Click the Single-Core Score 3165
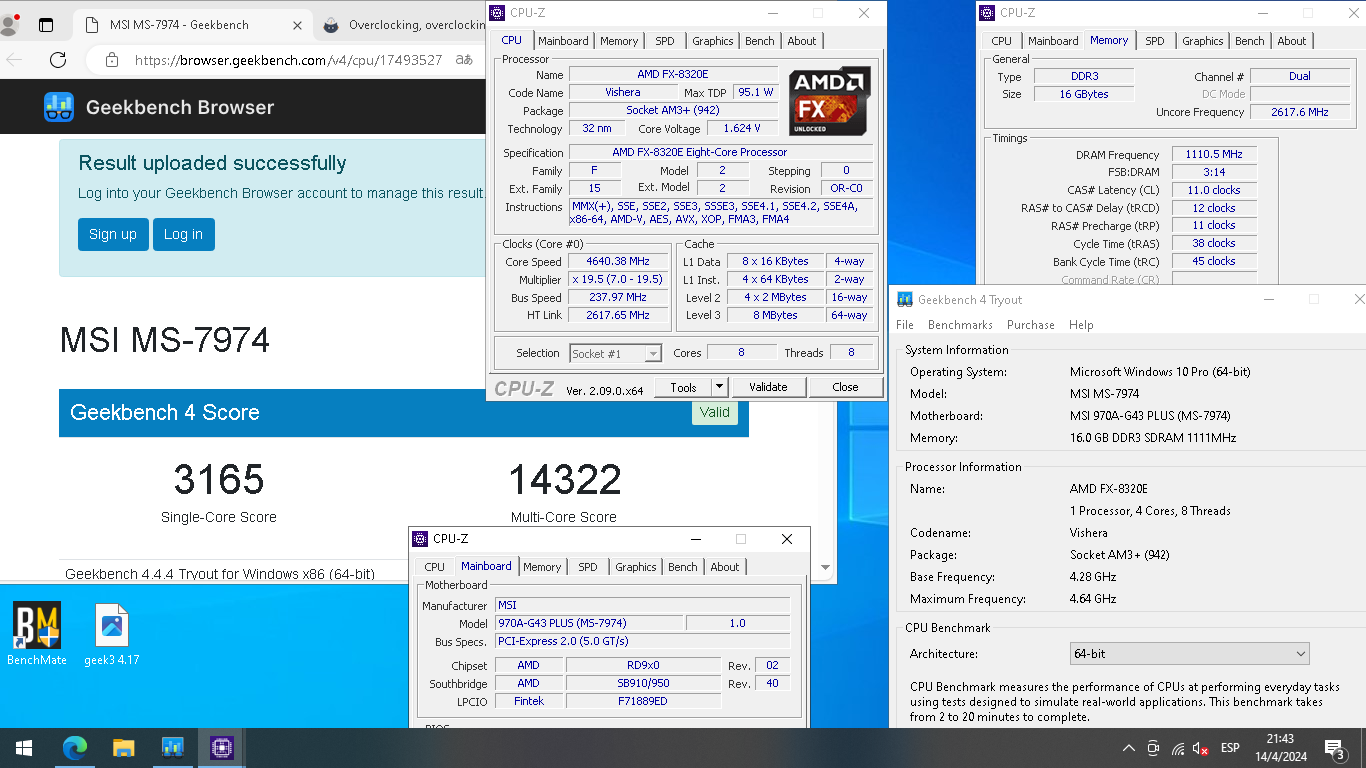 pyautogui.click(x=219, y=480)
